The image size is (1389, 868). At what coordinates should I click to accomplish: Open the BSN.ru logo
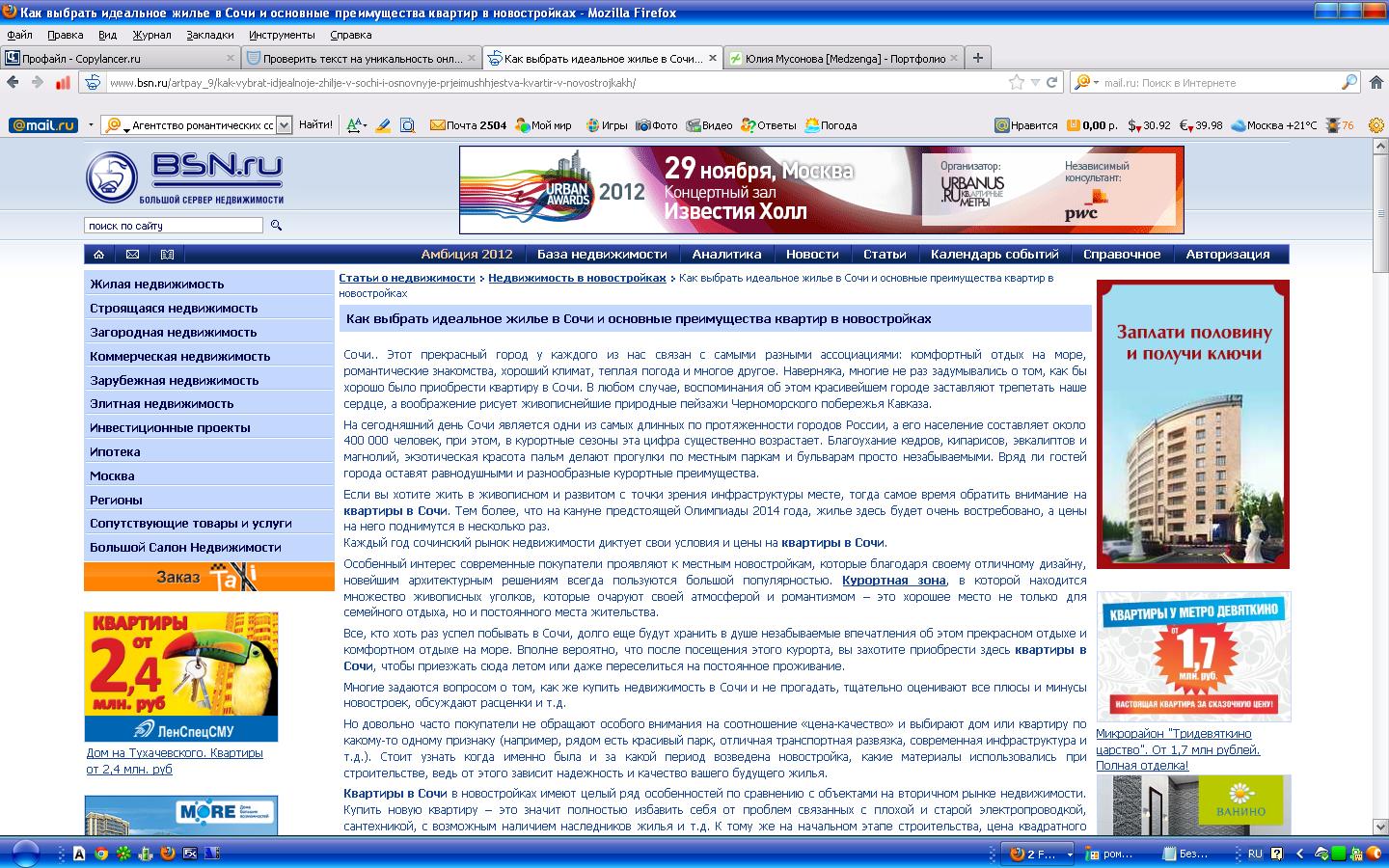(x=185, y=177)
